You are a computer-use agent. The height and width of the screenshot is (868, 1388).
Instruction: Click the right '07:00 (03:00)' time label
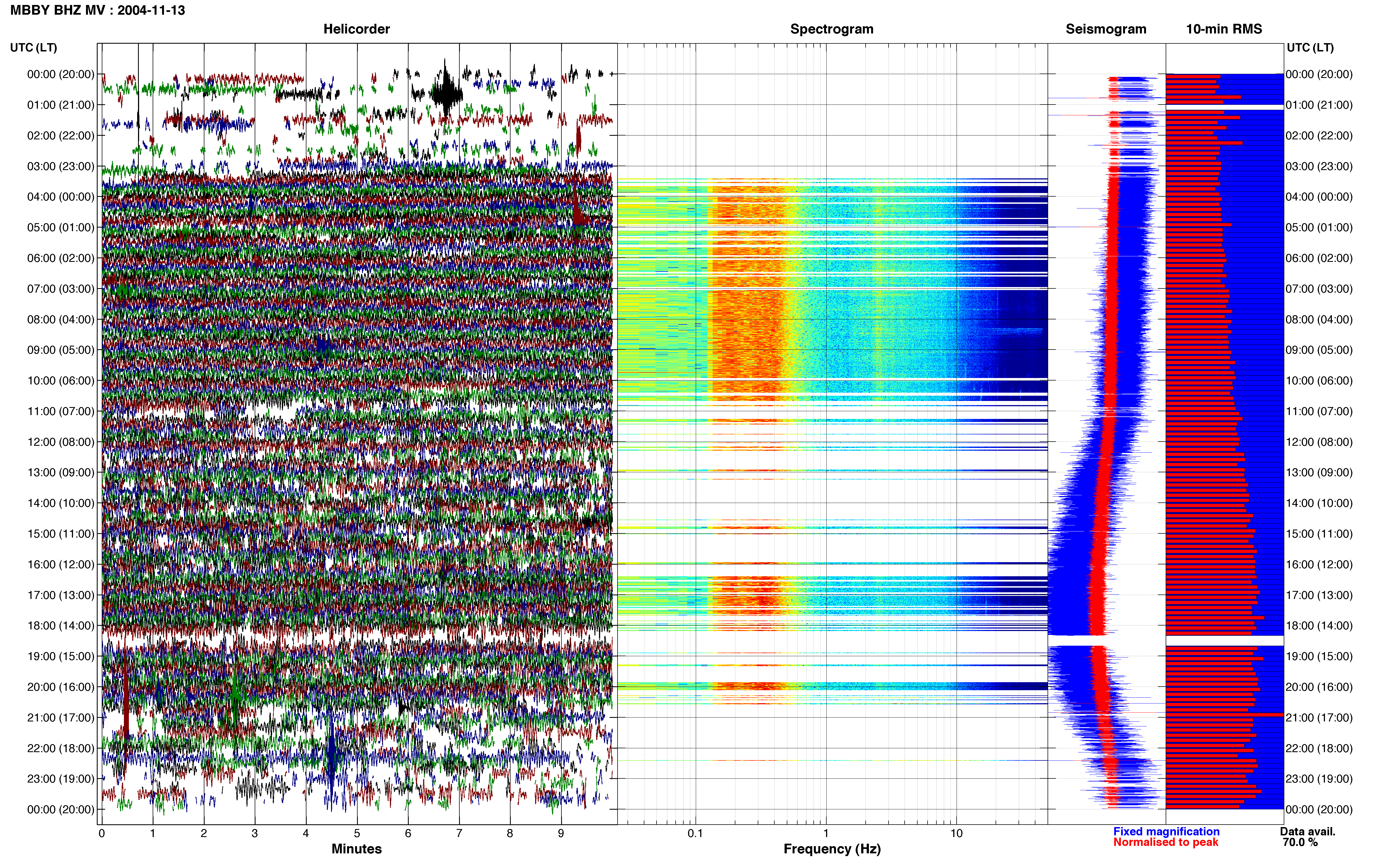tap(1319, 289)
